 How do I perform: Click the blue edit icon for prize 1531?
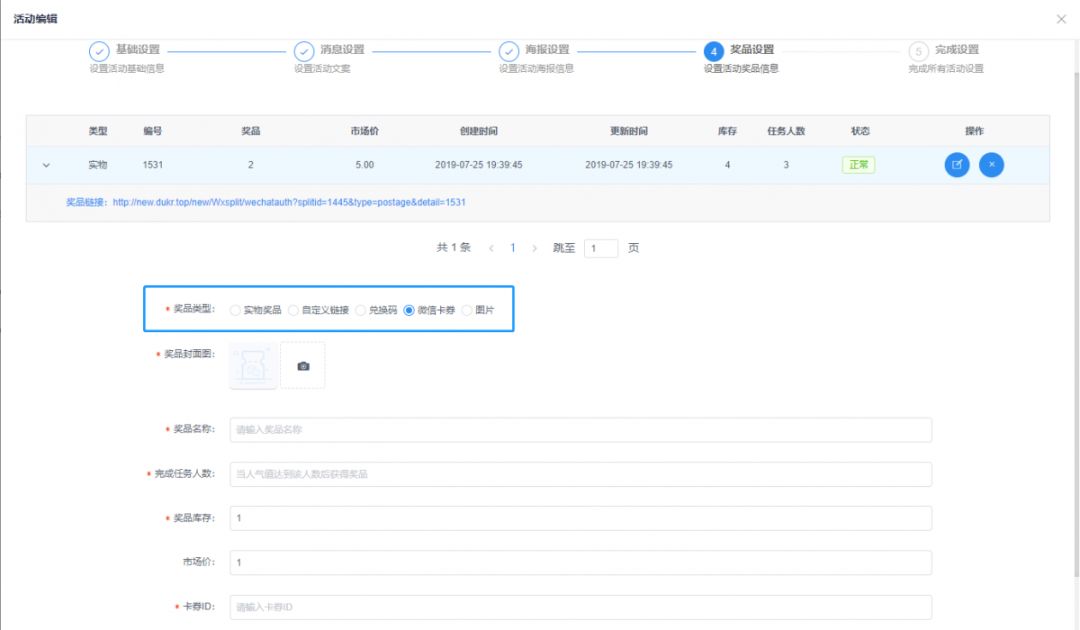click(957, 165)
